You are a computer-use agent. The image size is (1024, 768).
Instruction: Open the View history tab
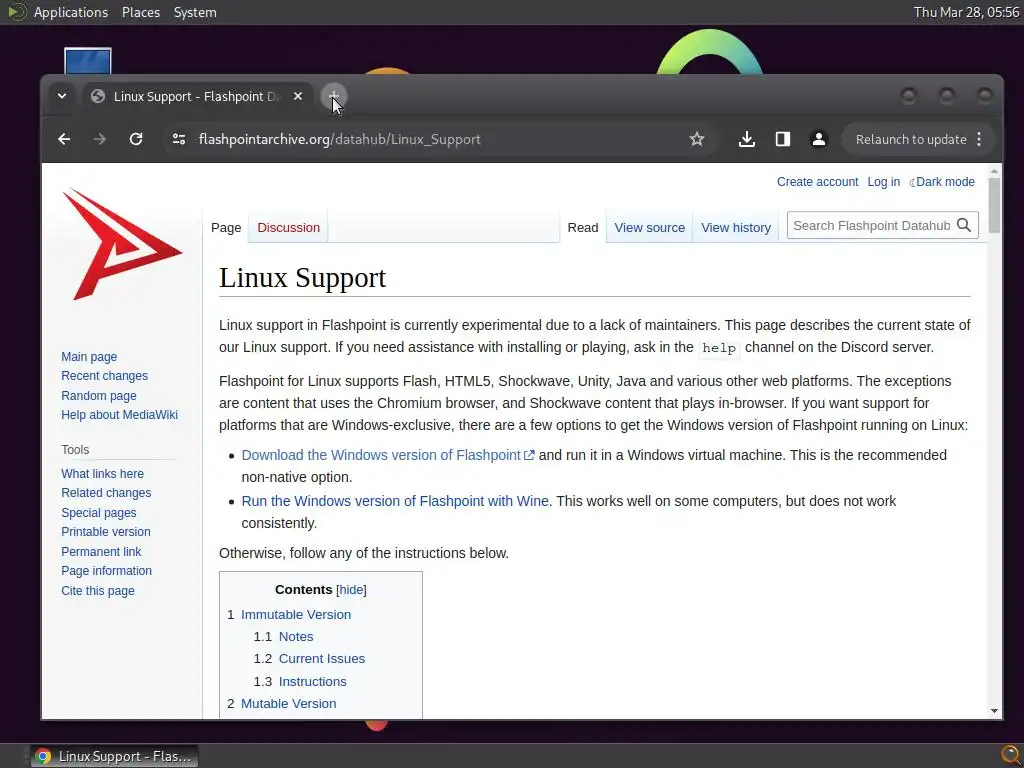(x=735, y=227)
